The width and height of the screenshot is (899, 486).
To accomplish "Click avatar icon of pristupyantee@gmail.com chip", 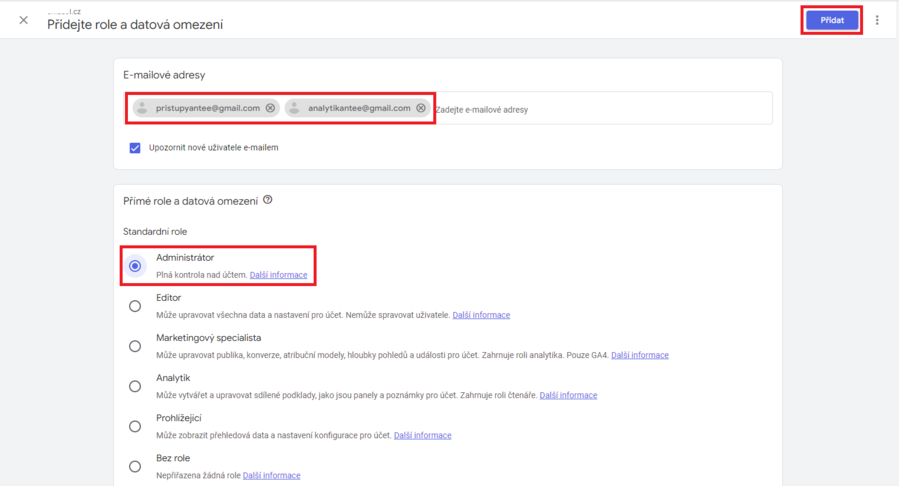I will click(x=143, y=108).
